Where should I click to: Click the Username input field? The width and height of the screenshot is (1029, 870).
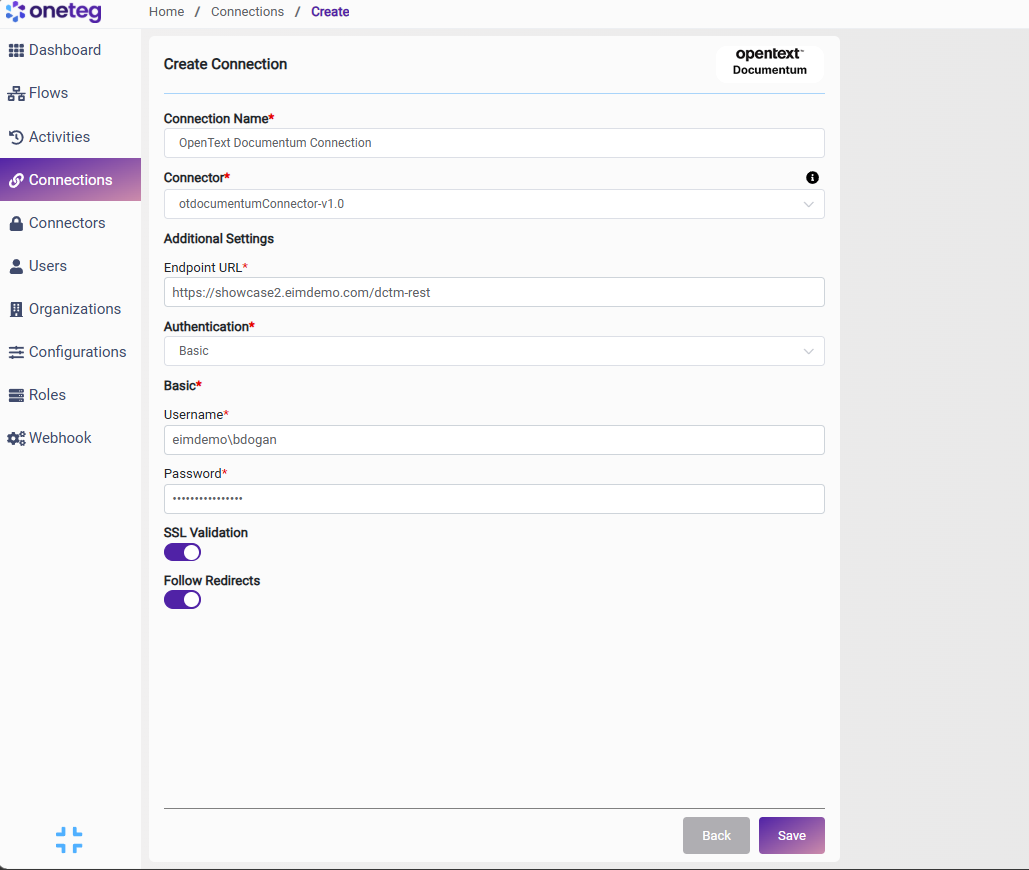[494, 440]
